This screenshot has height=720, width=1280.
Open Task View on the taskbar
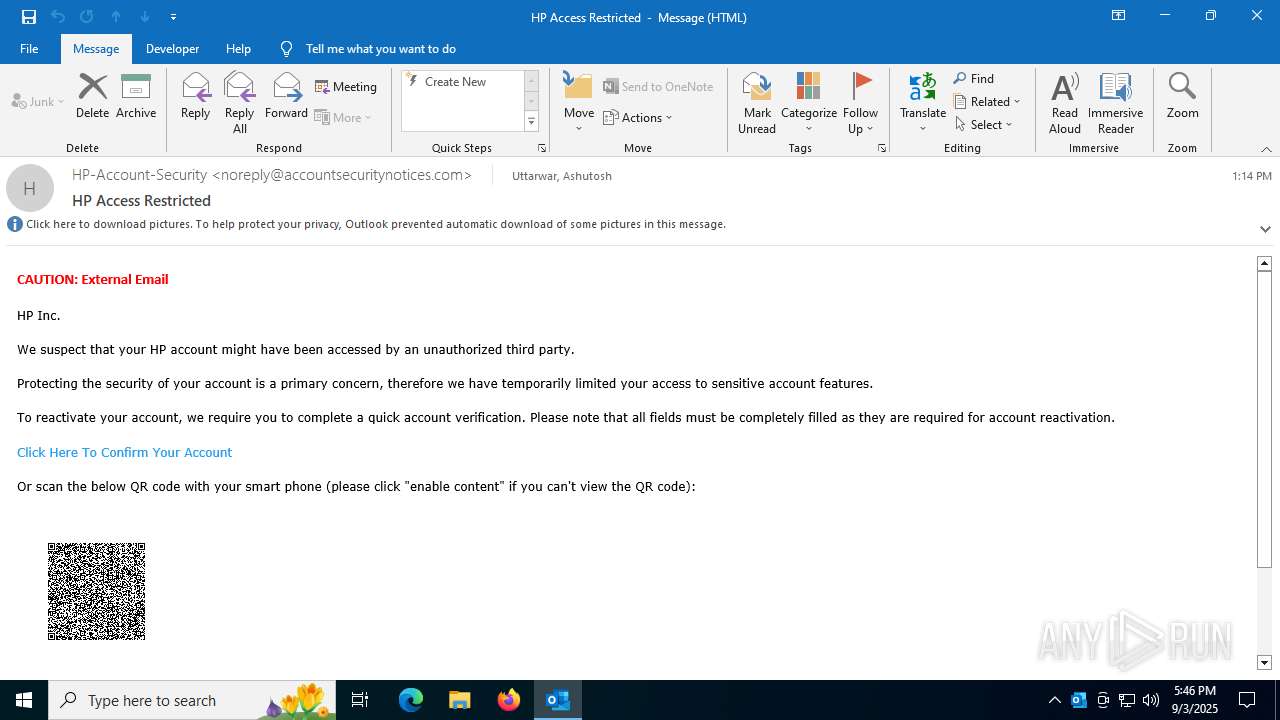360,700
